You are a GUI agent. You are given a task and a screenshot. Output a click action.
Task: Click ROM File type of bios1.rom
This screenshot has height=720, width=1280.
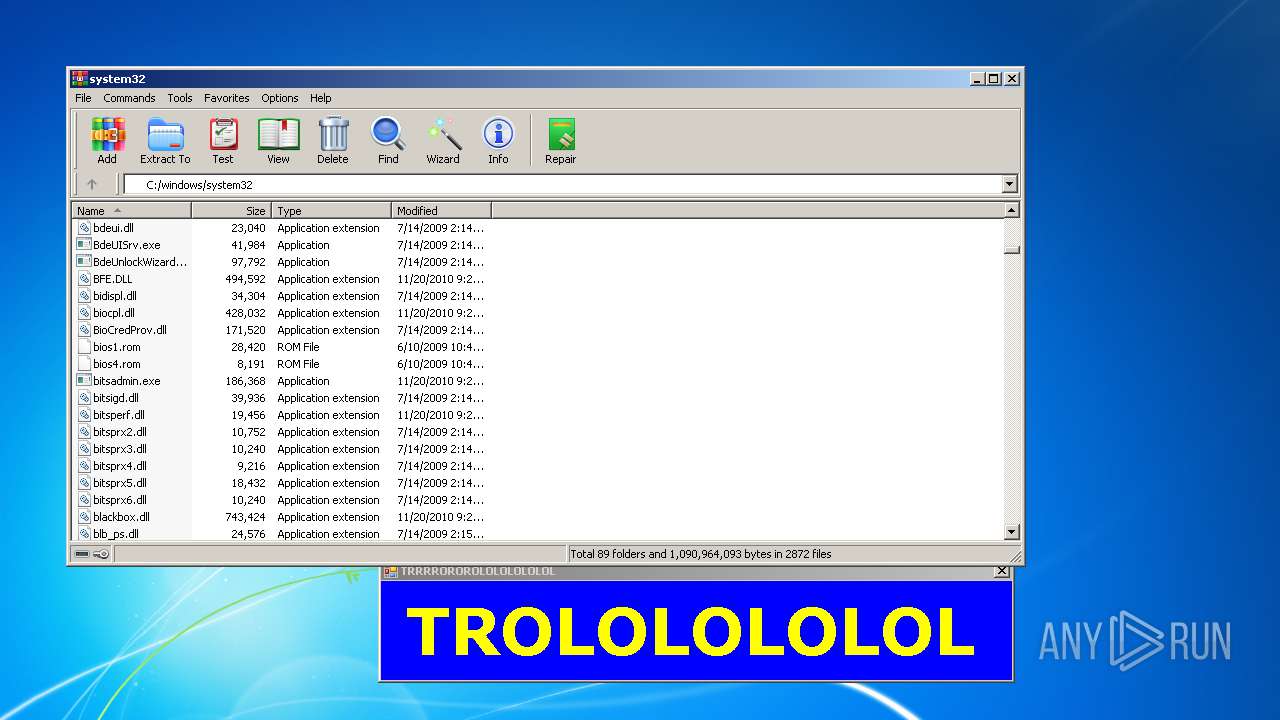click(x=298, y=347)
